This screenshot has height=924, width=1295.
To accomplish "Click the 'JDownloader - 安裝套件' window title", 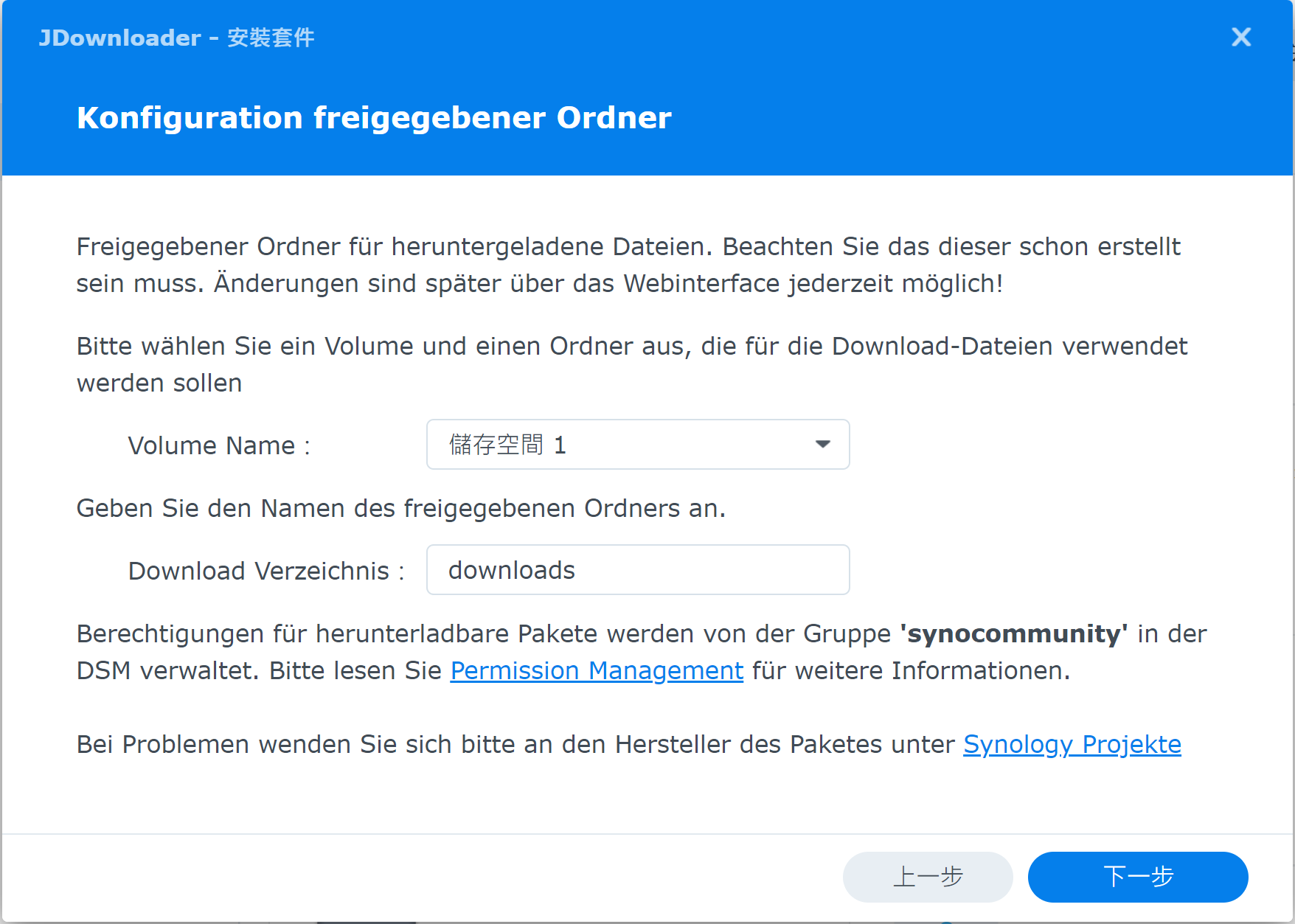I will pyautogui.click(x=176, y=38).
